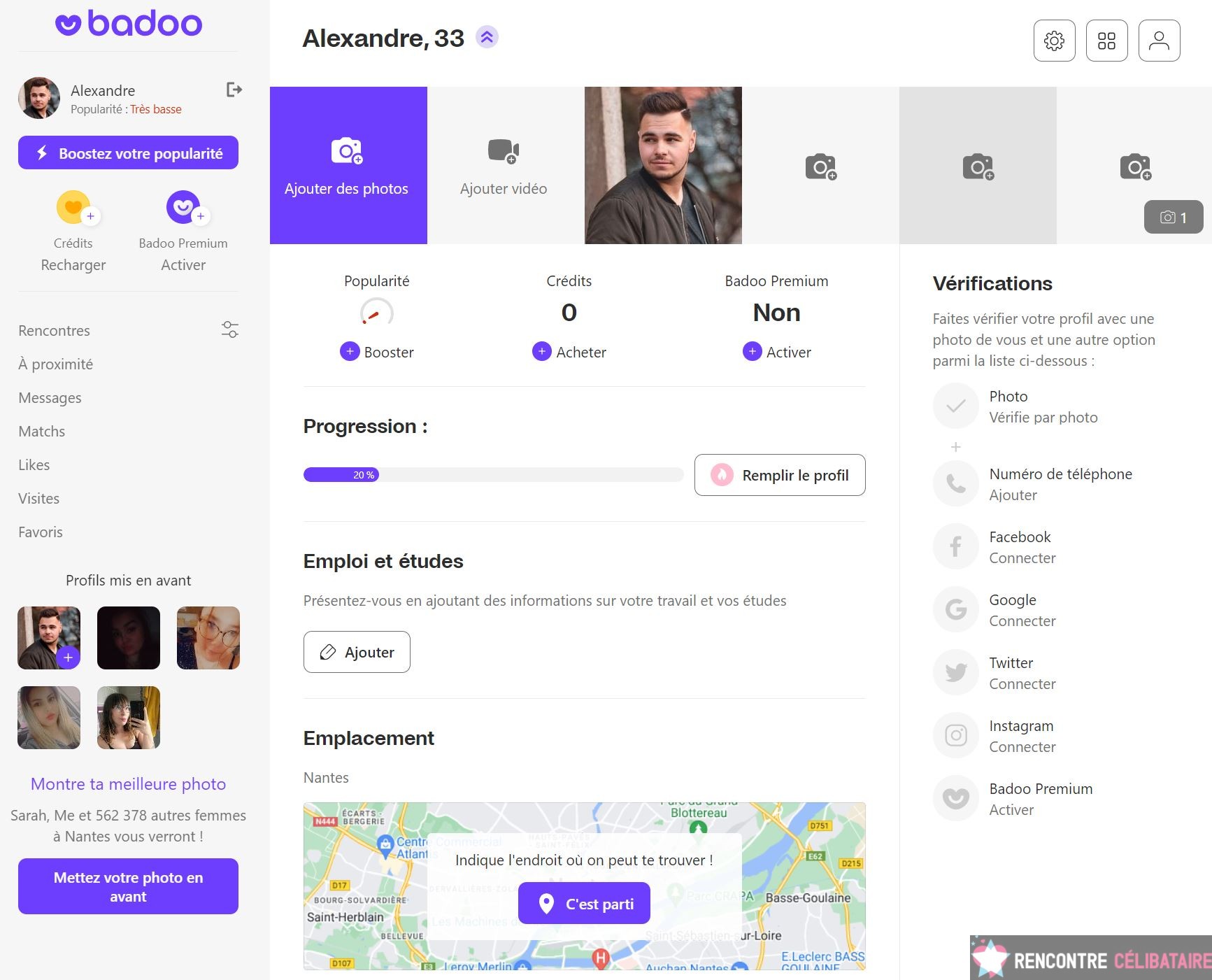Image resolution: width=1212 pixels, height=980 pixels.
Task: Open settings via the gear icon
Action: (1053, 40)
